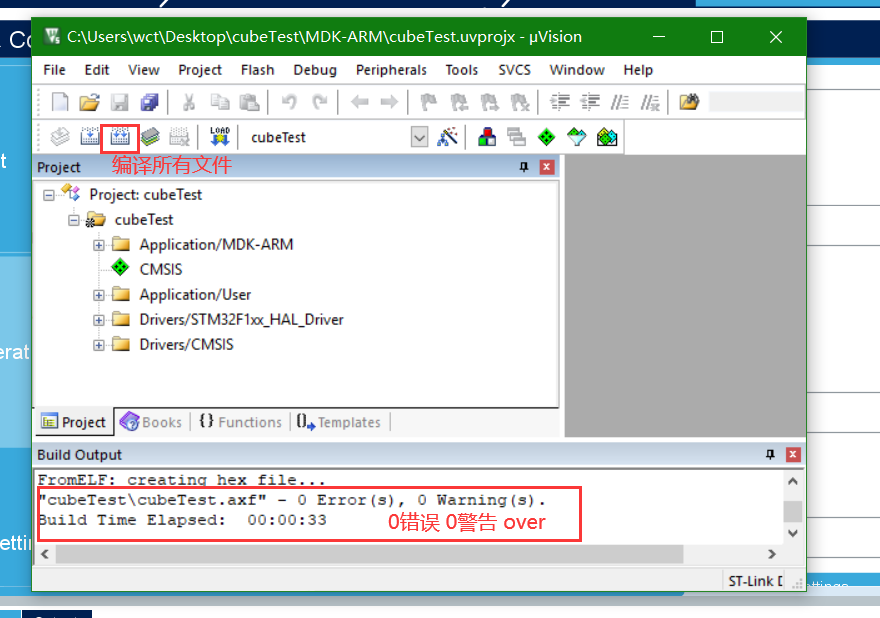Screen dimensions: 880x618
Task: Select the Project tab at panel bottom
Action: click(x=74, y=422)
